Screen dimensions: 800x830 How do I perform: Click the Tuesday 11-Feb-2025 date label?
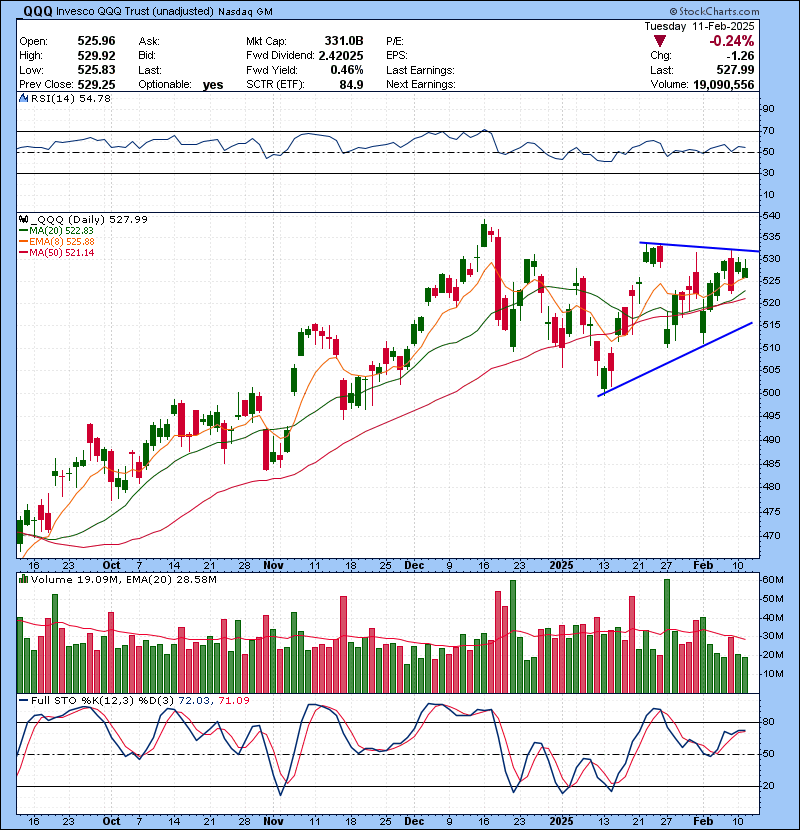702,25
